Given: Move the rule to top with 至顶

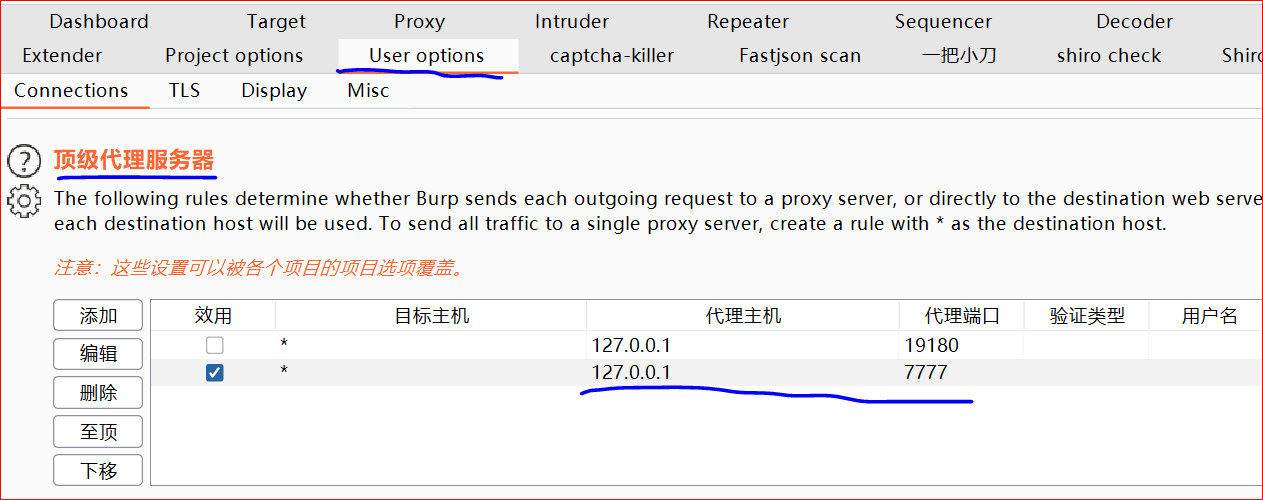Looking at the screenshot, I should pyautogui.click(x=98, y=432).
